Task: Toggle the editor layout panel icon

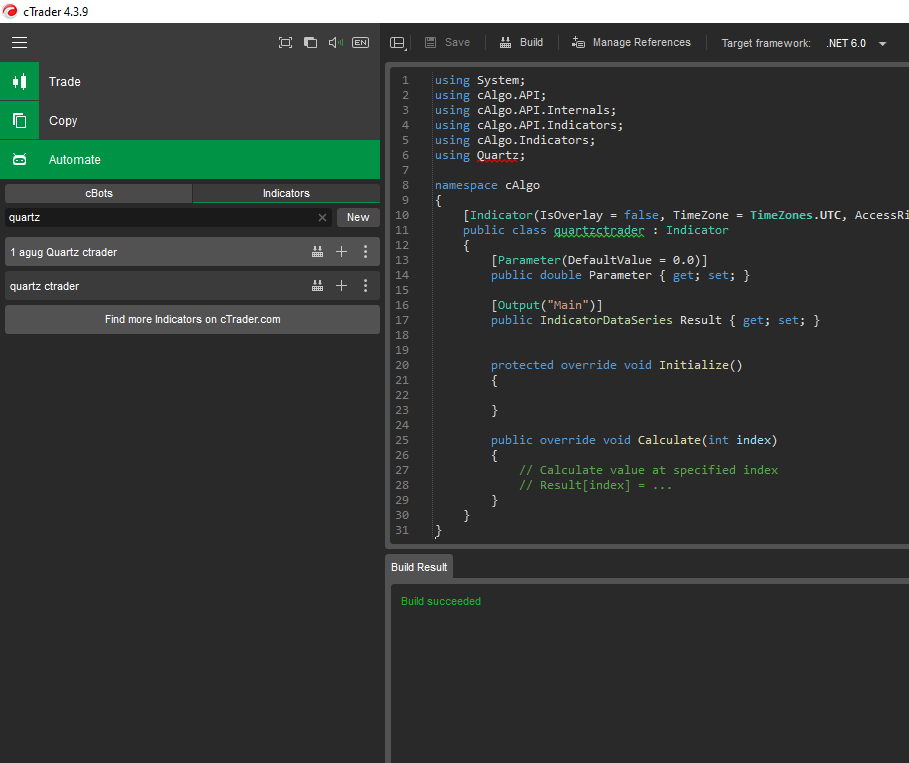Action: 398,43
